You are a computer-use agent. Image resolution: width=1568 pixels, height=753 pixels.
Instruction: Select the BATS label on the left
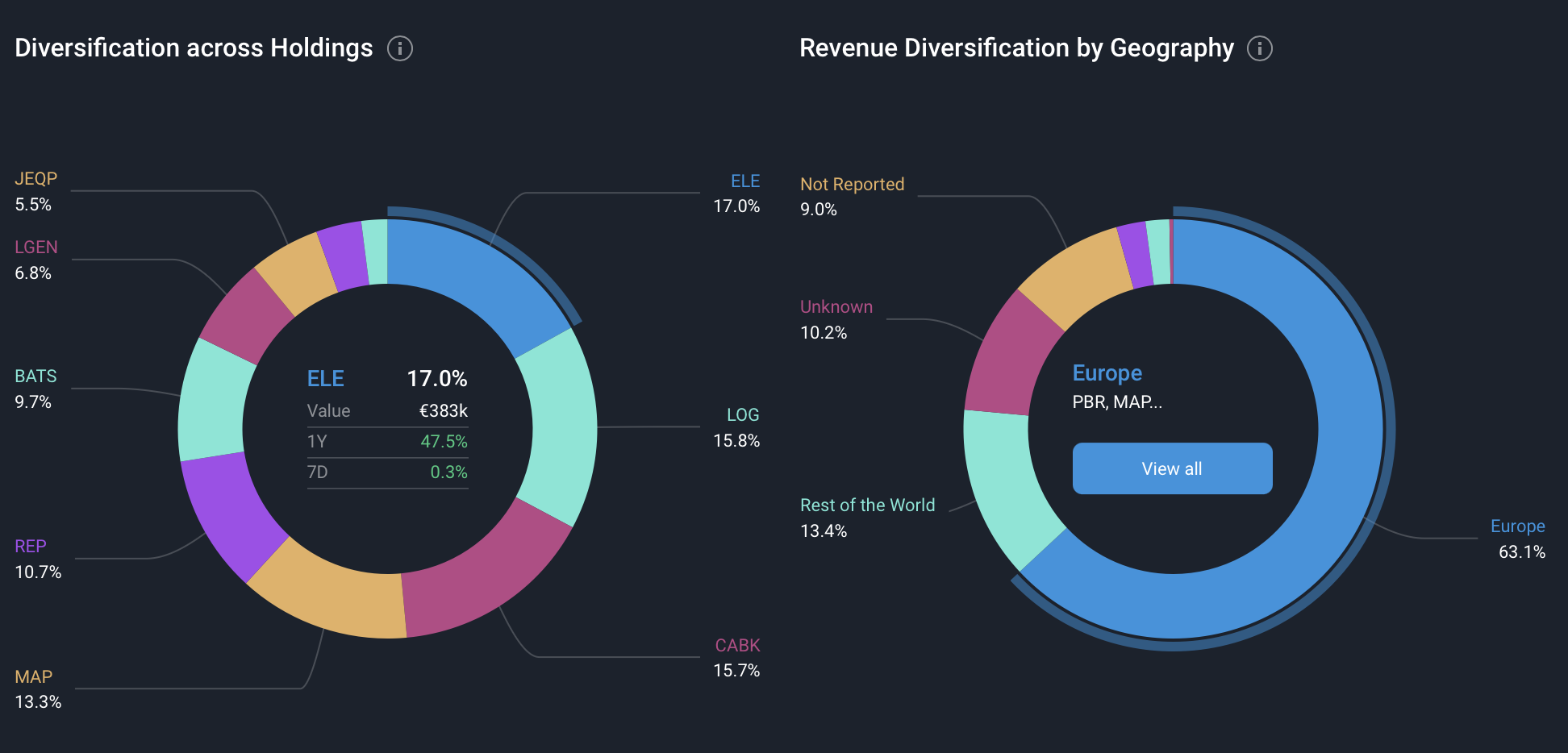pyautogui.click(x=36, y=376)
